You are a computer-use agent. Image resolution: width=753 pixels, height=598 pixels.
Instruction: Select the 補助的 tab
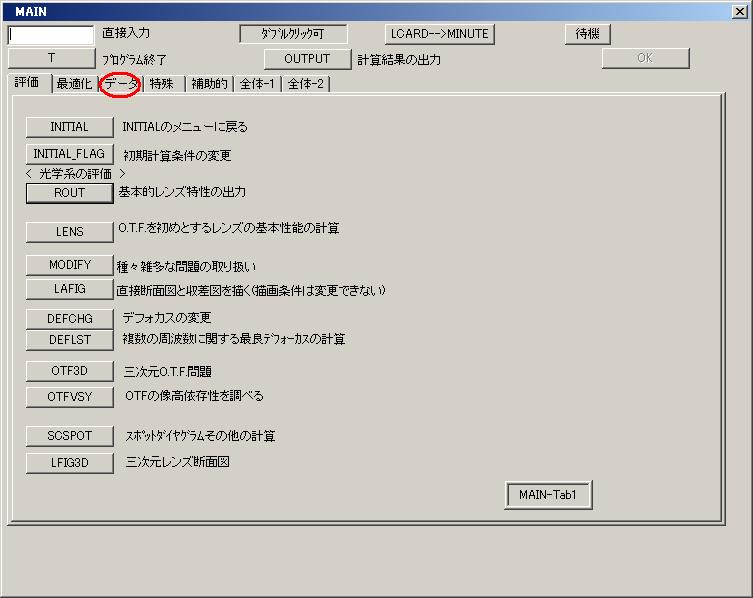pyautogui.click(x=209, y=84)
